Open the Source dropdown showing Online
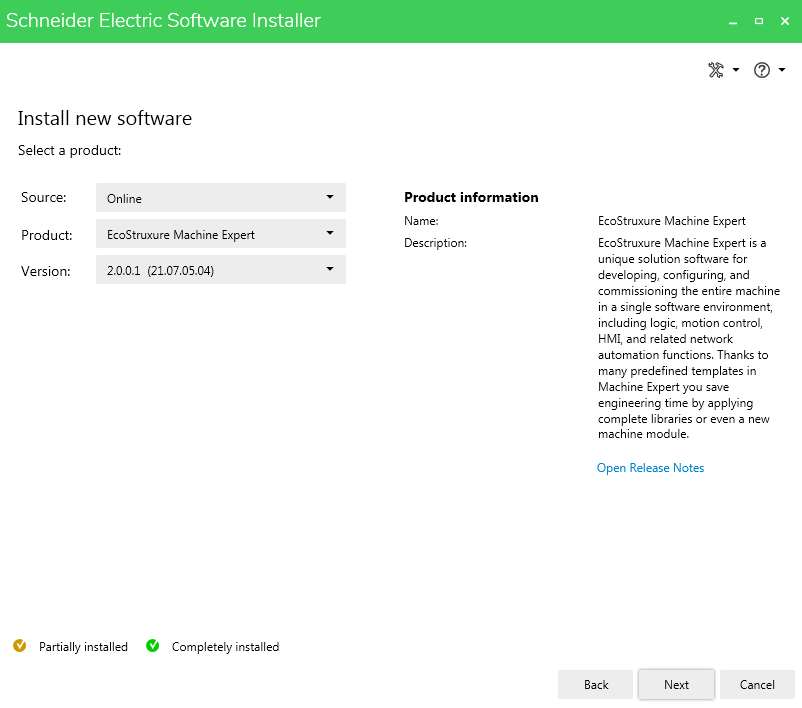The height and width of the screenshot is (708, 802). pos(220,198)
